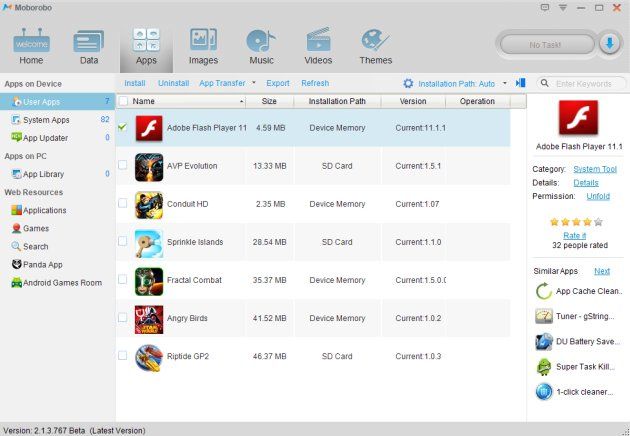Show Next similar apps
The width and height of the screenshot is (630, 436).
(602, 271)
